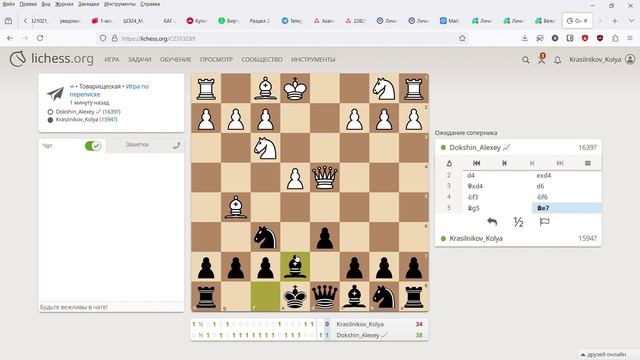Click the black king piece
Screen dimensions: 640x360
pyautogui.click(x=295, y=296)
